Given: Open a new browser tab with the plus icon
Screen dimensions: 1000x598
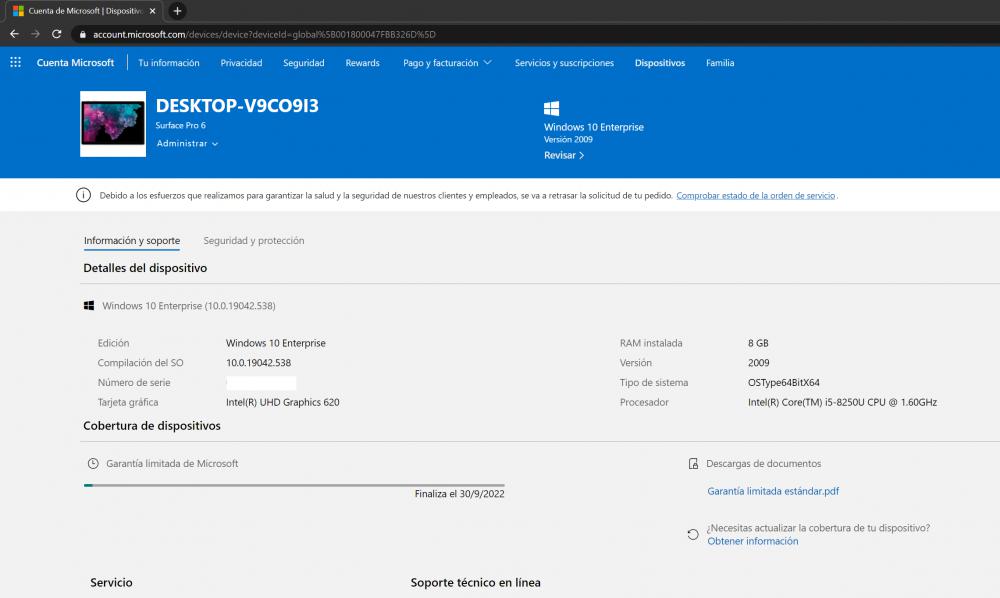Looking at the screenshot, I should pos(177,11).
